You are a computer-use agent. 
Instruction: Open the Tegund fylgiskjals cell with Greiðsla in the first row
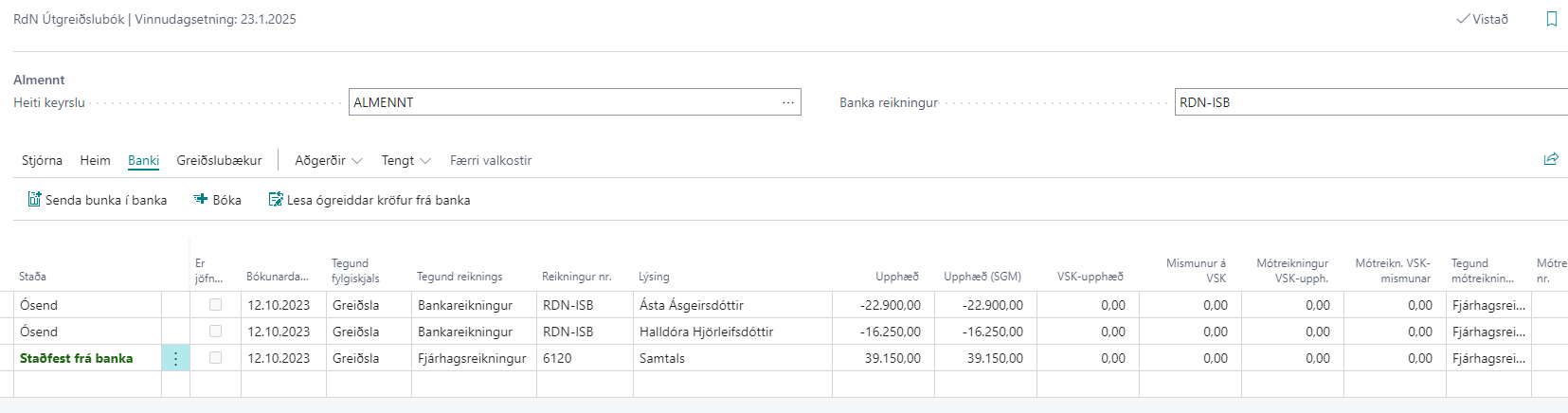point(368,305)
